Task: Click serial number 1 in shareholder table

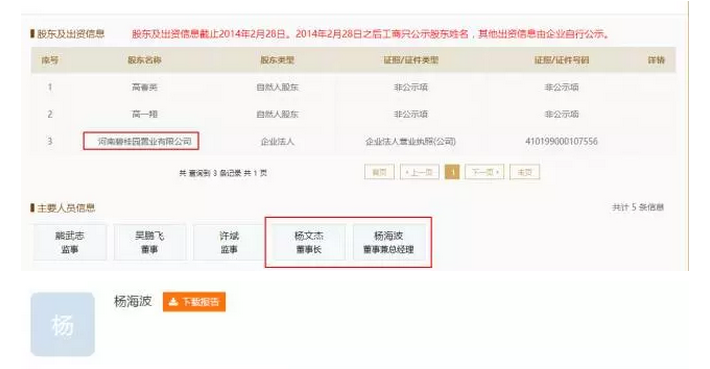Action: click(x=50, y=87)
